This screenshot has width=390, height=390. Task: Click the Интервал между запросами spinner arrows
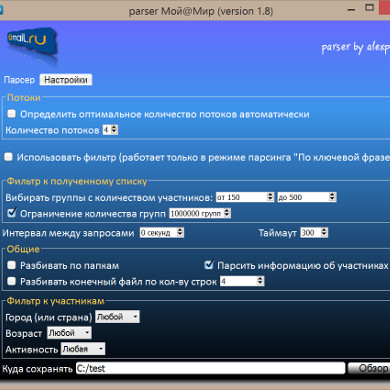tap(180, 232)
